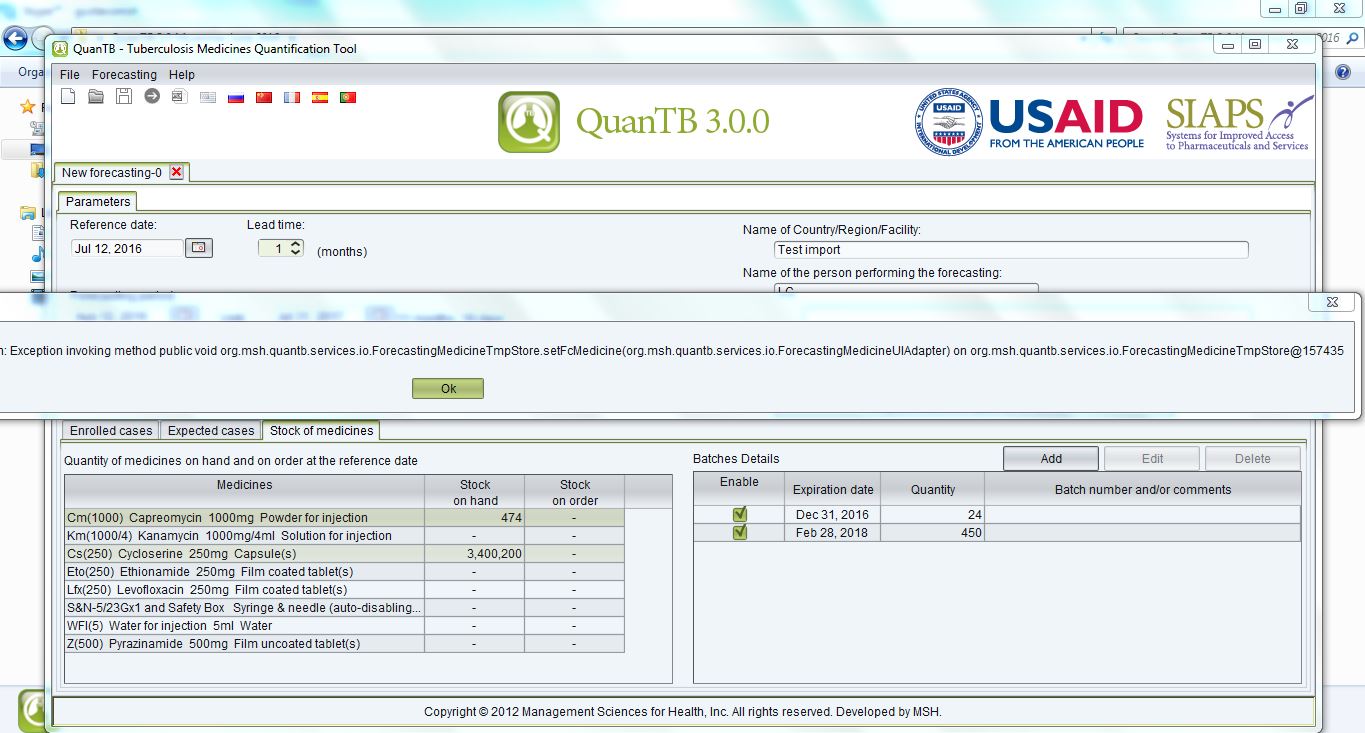Switch the language to Russian
This screenshot has width=1365, height=733.
tap(236, 98)
